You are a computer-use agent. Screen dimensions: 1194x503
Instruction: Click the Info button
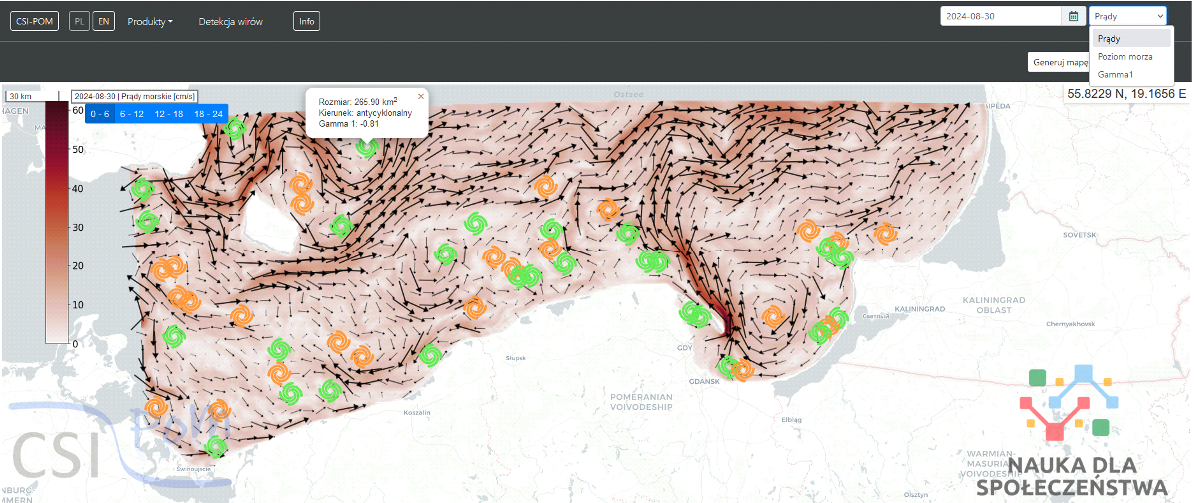pyautogui.click(x=306, y=21)
